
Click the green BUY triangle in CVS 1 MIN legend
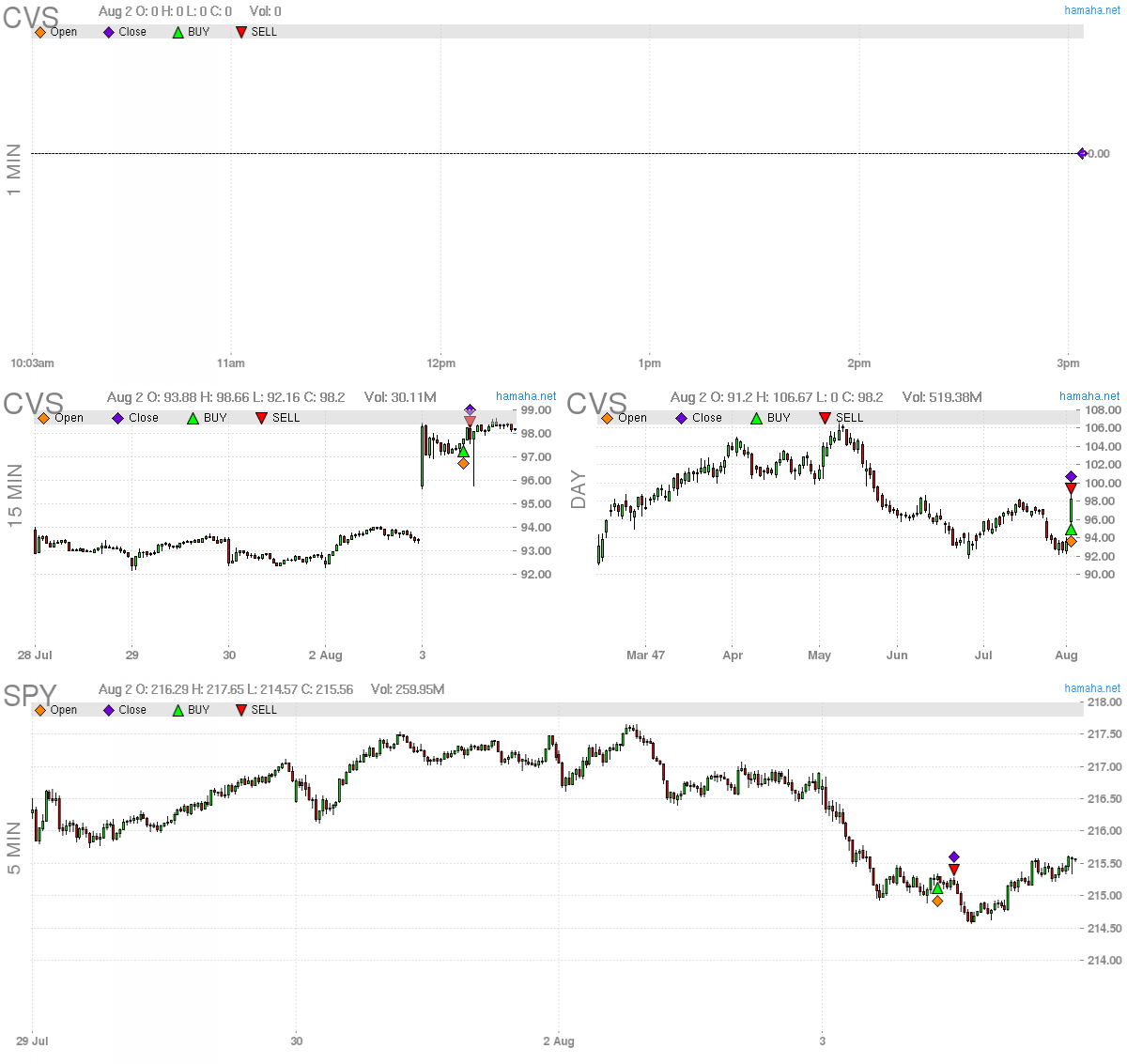(x=178, y=32)
